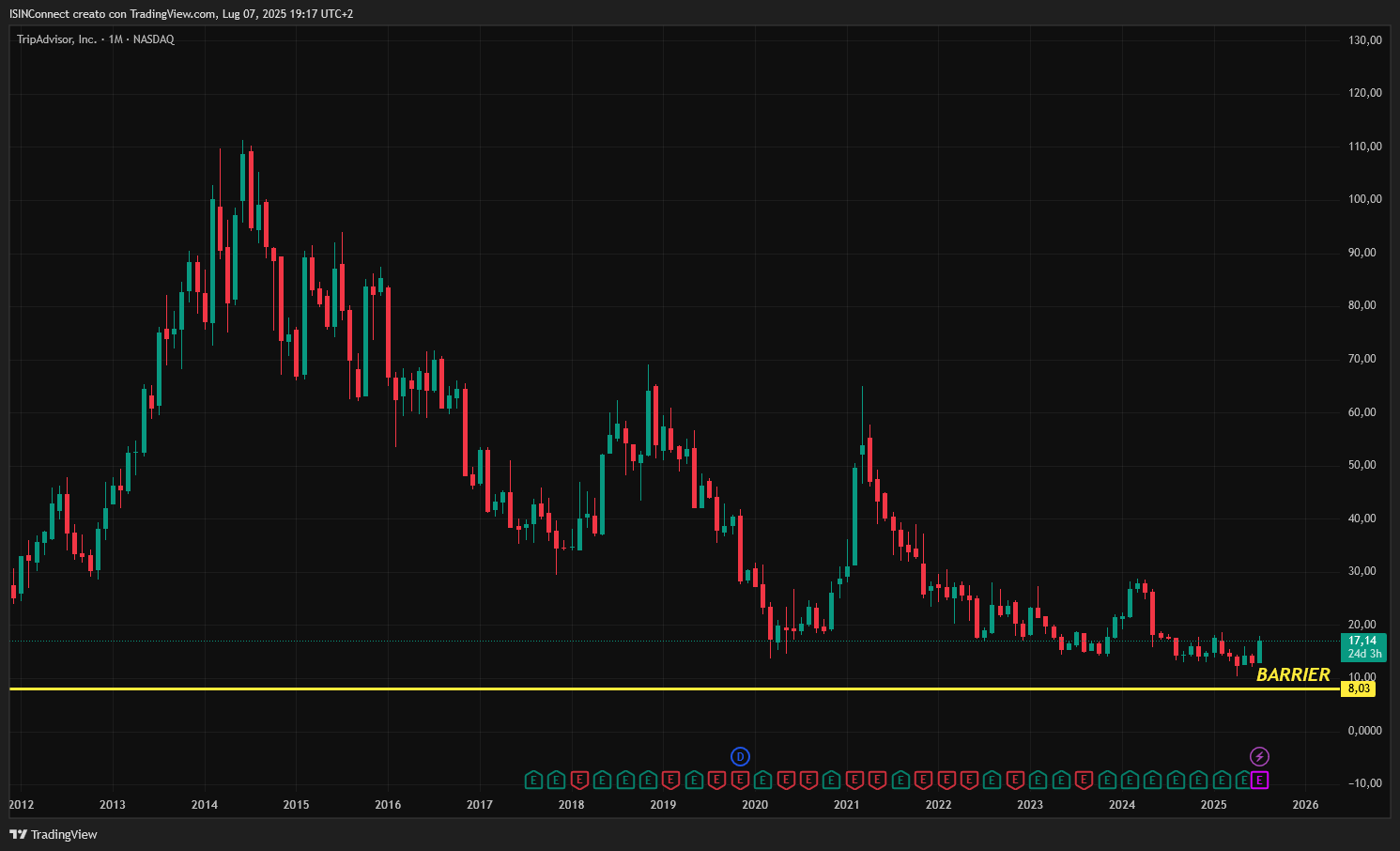Click the blue dividend D marker

(740, 756)
